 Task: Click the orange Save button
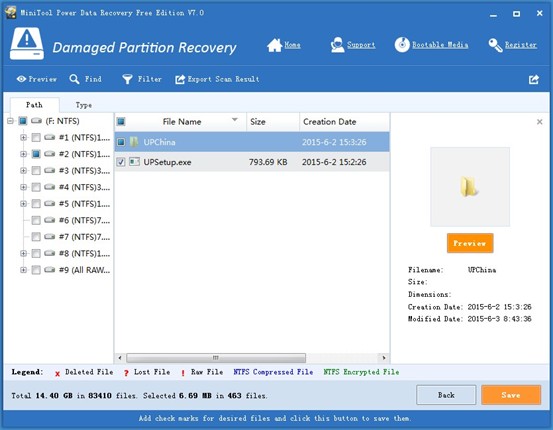511,395
